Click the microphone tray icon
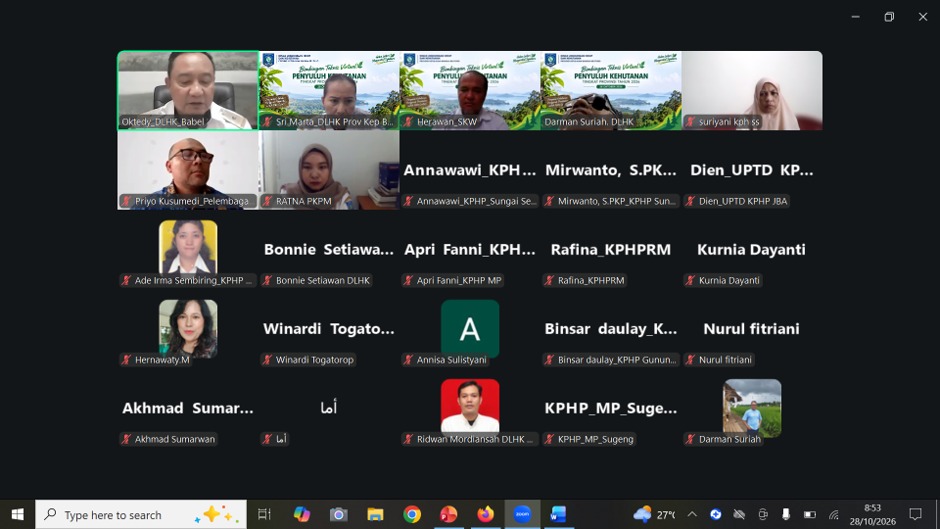The width and height of the screenshot is (940, 529). (785, 514)
